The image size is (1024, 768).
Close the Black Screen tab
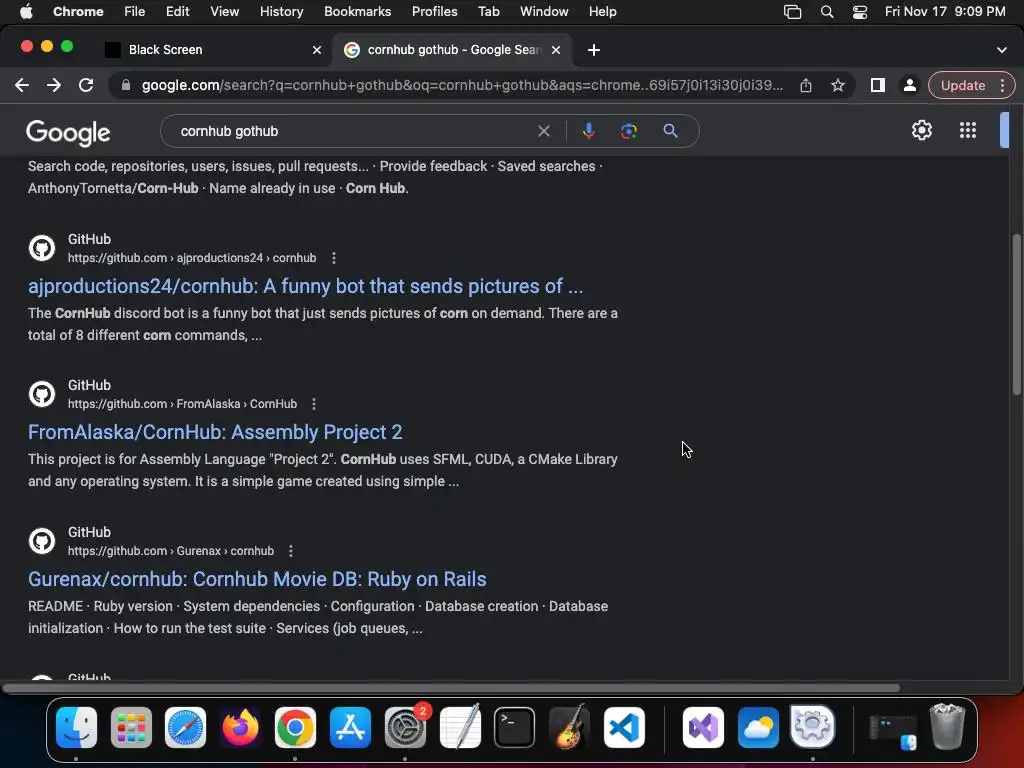point(317,50)
